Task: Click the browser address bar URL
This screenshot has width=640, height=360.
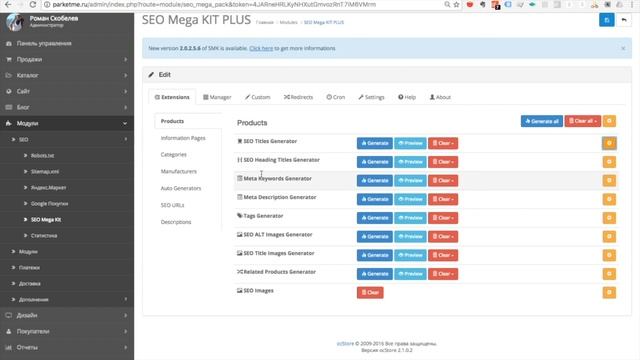Action: [x=214, y=4]
